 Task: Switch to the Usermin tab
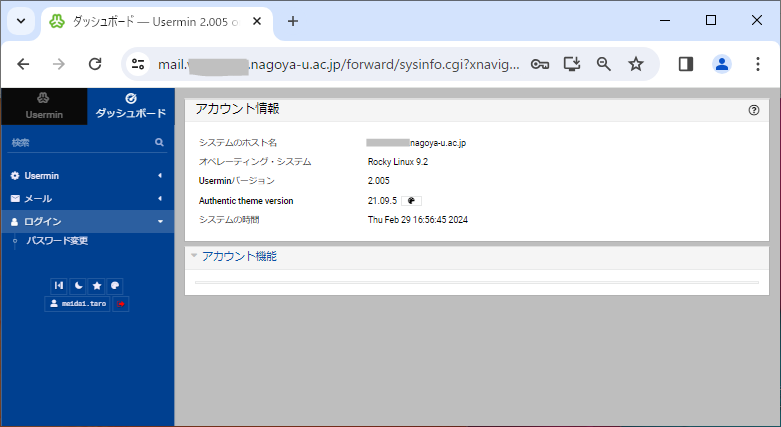pyautogui.click(x=43, y=106)
